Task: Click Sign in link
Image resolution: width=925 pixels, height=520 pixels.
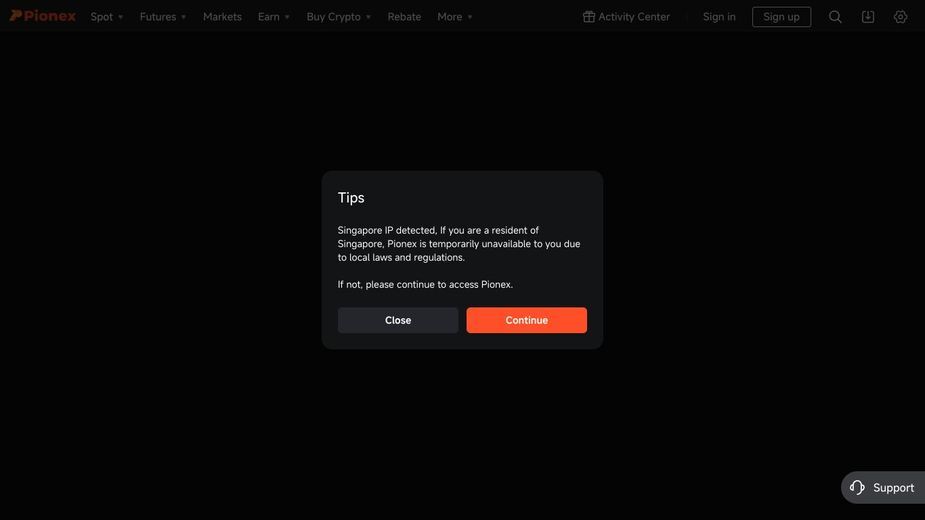Action: (x=719, y=17)
